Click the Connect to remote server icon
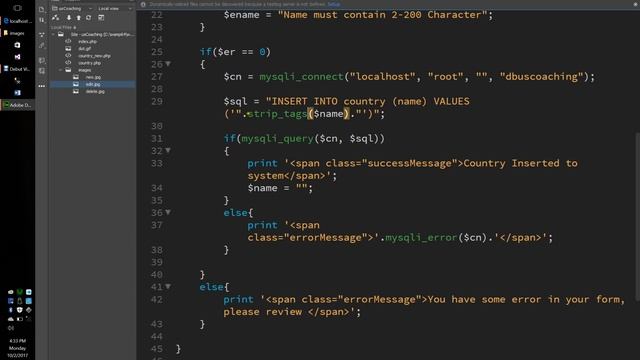The image size is (640, 360). click(56, 18)
